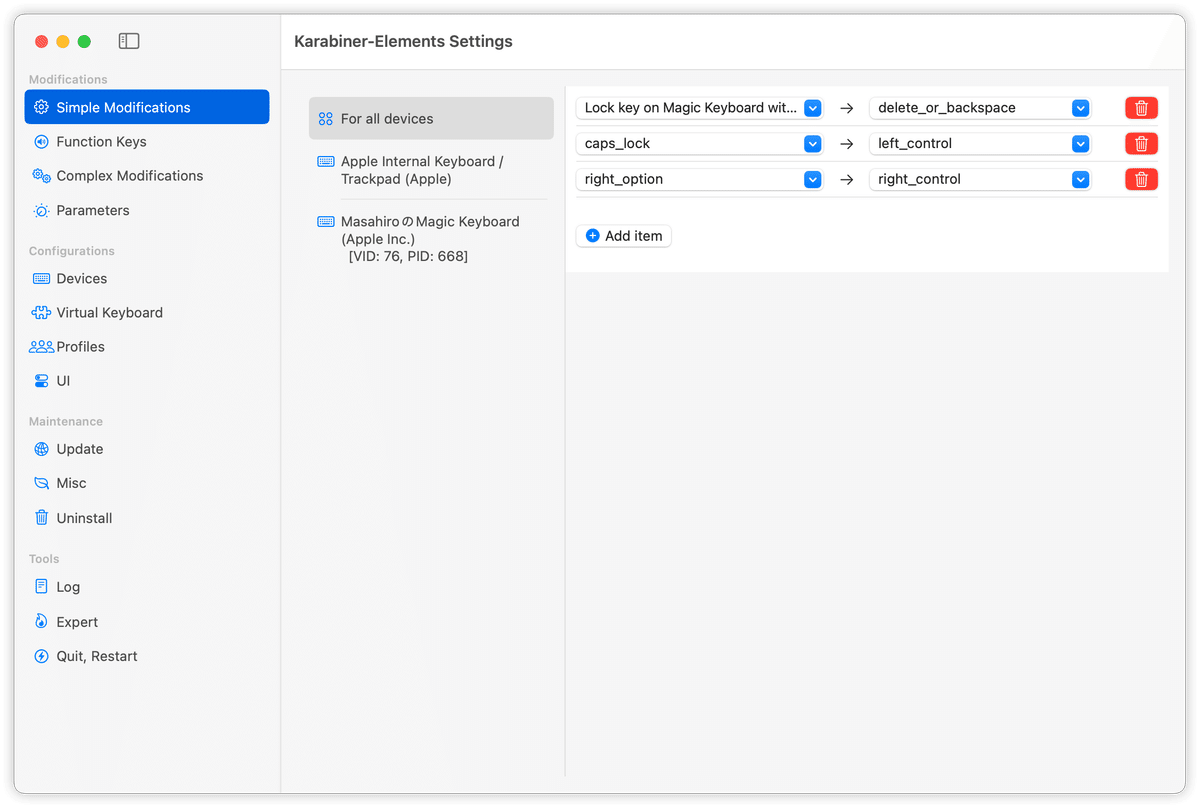Open the Expert settings
The image size is (1200, 808).
point(76,621)
